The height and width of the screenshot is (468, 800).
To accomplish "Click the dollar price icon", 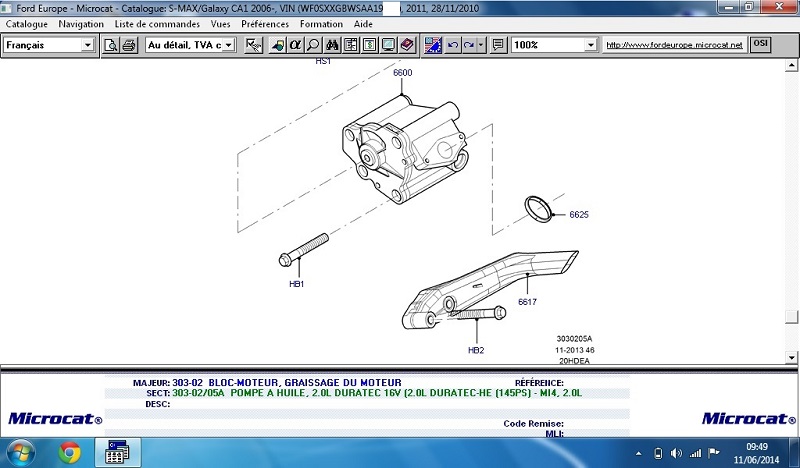I will point(370,45).
